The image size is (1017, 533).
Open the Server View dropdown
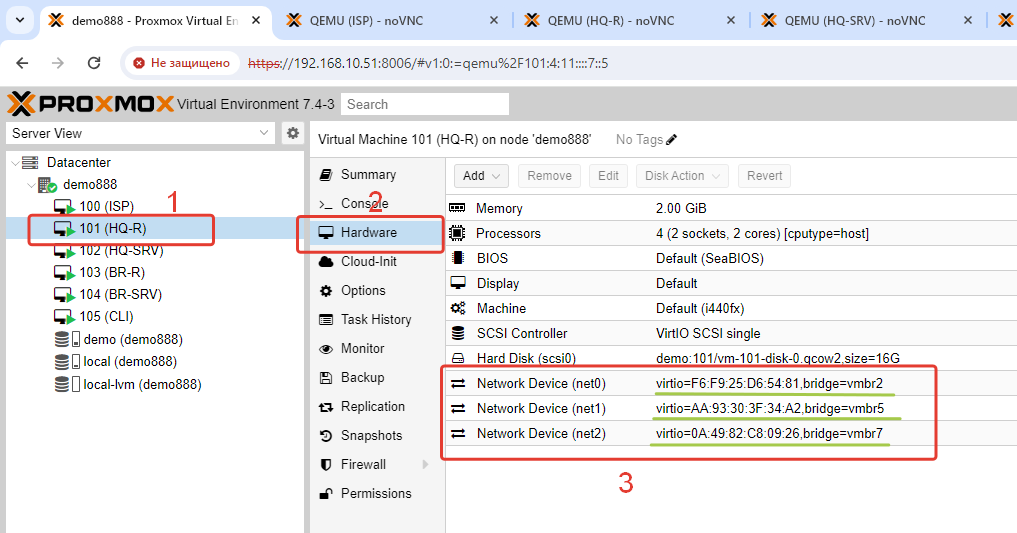pos(140,133)
